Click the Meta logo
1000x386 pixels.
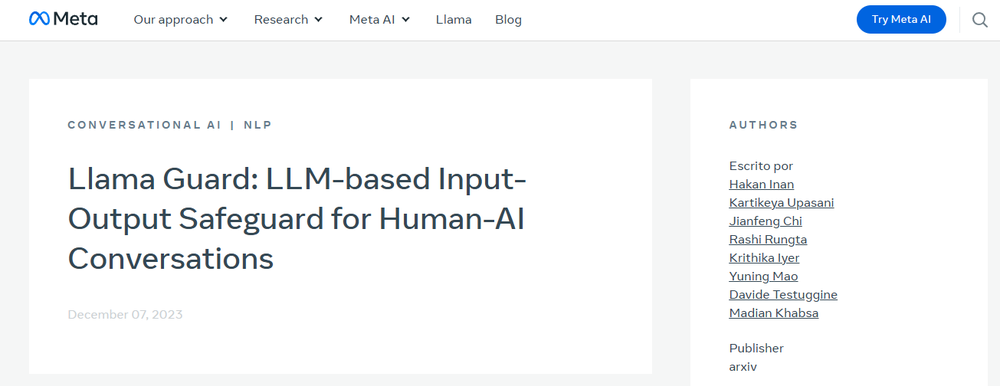63,19
